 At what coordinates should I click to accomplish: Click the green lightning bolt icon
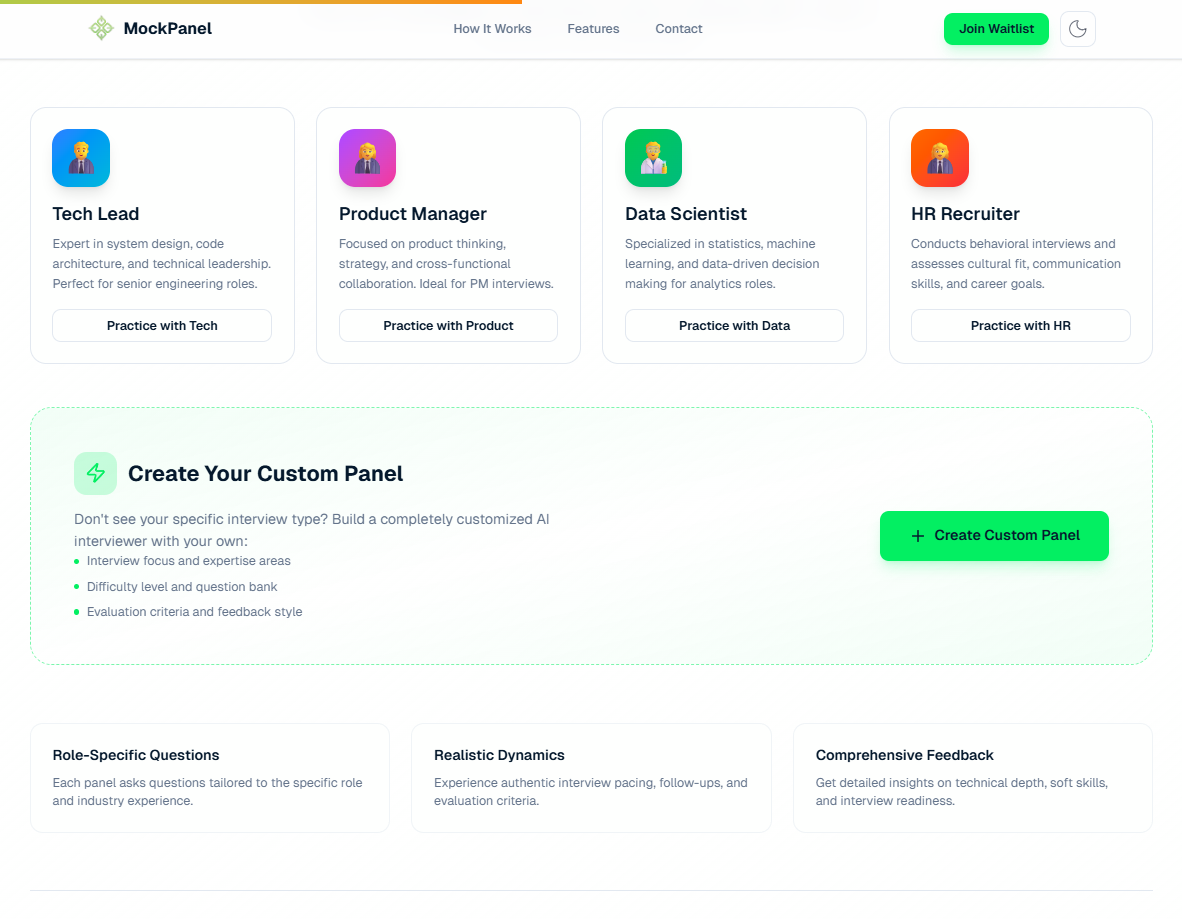pyautogui.click(x=95, y=473)
